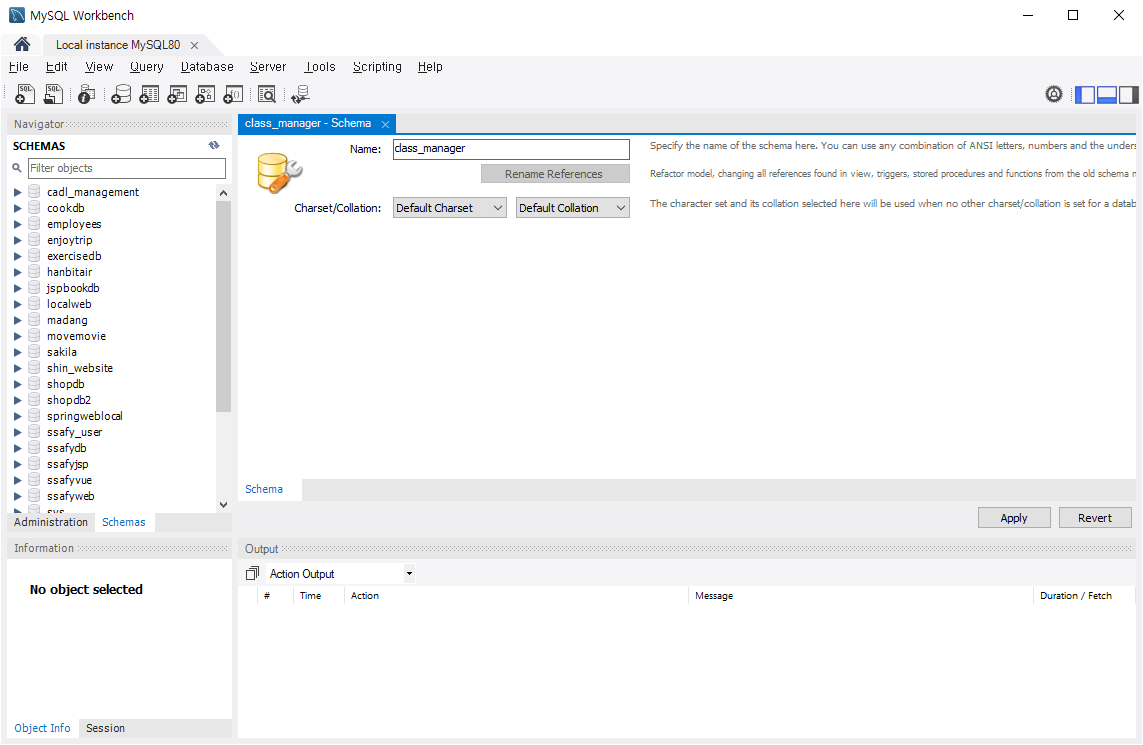The height and width of the screenshot is (745, 1143).
Task: Click the ssafydb database icon
Action: tap(34, 448)
